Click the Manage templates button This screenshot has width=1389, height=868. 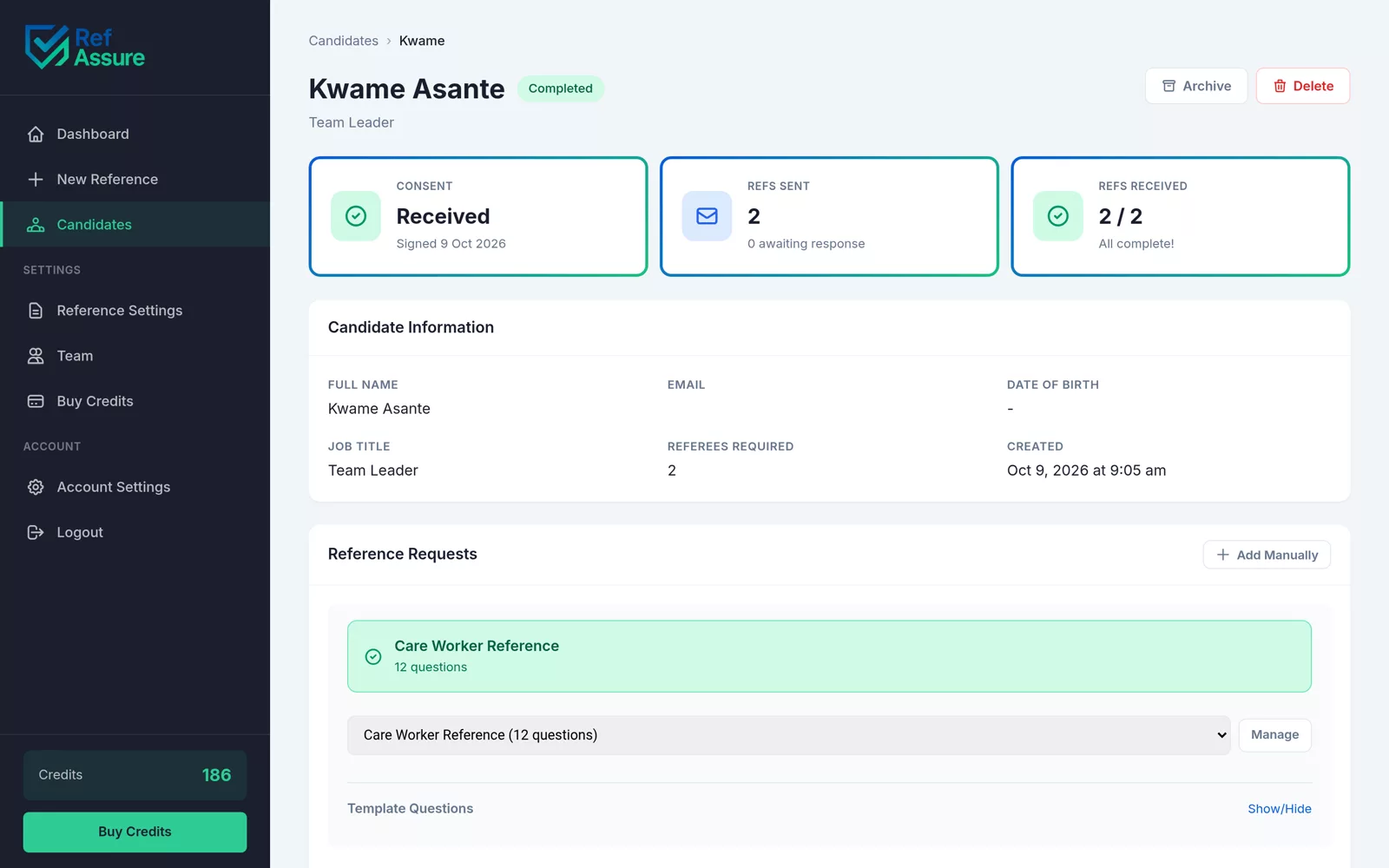(x=1274, y=735)
